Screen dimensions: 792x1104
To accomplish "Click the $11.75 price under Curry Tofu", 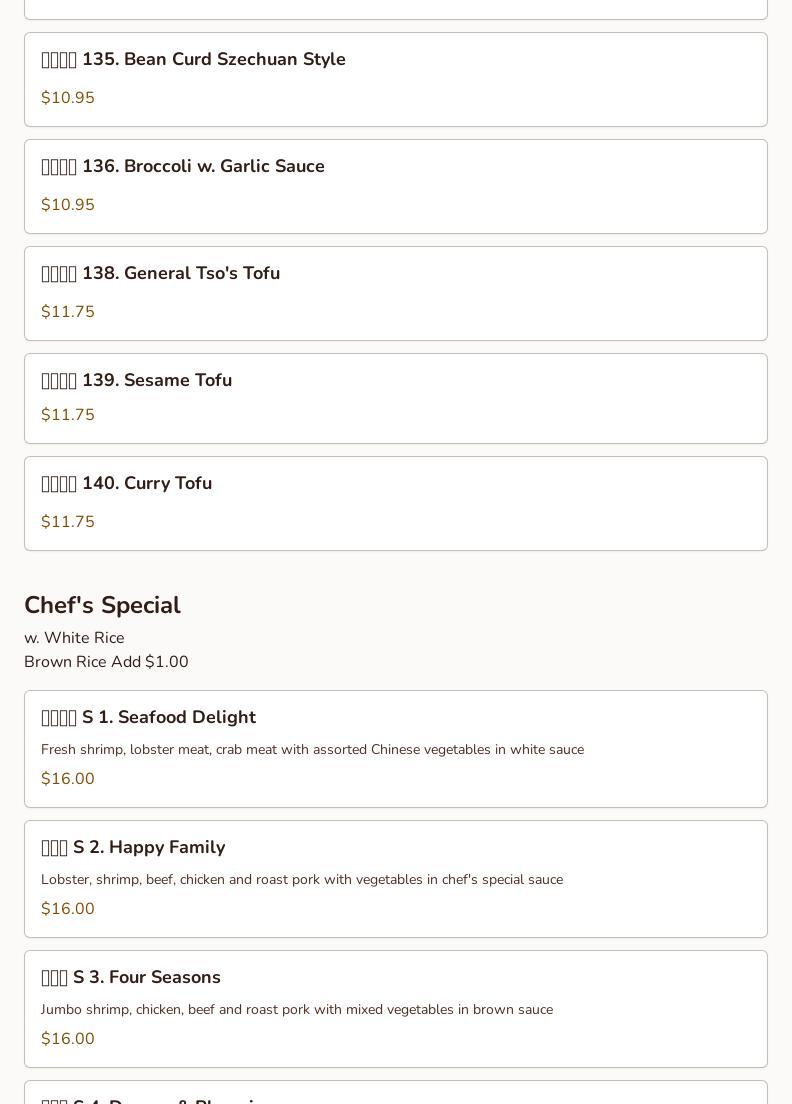I will tap(68, 522).
